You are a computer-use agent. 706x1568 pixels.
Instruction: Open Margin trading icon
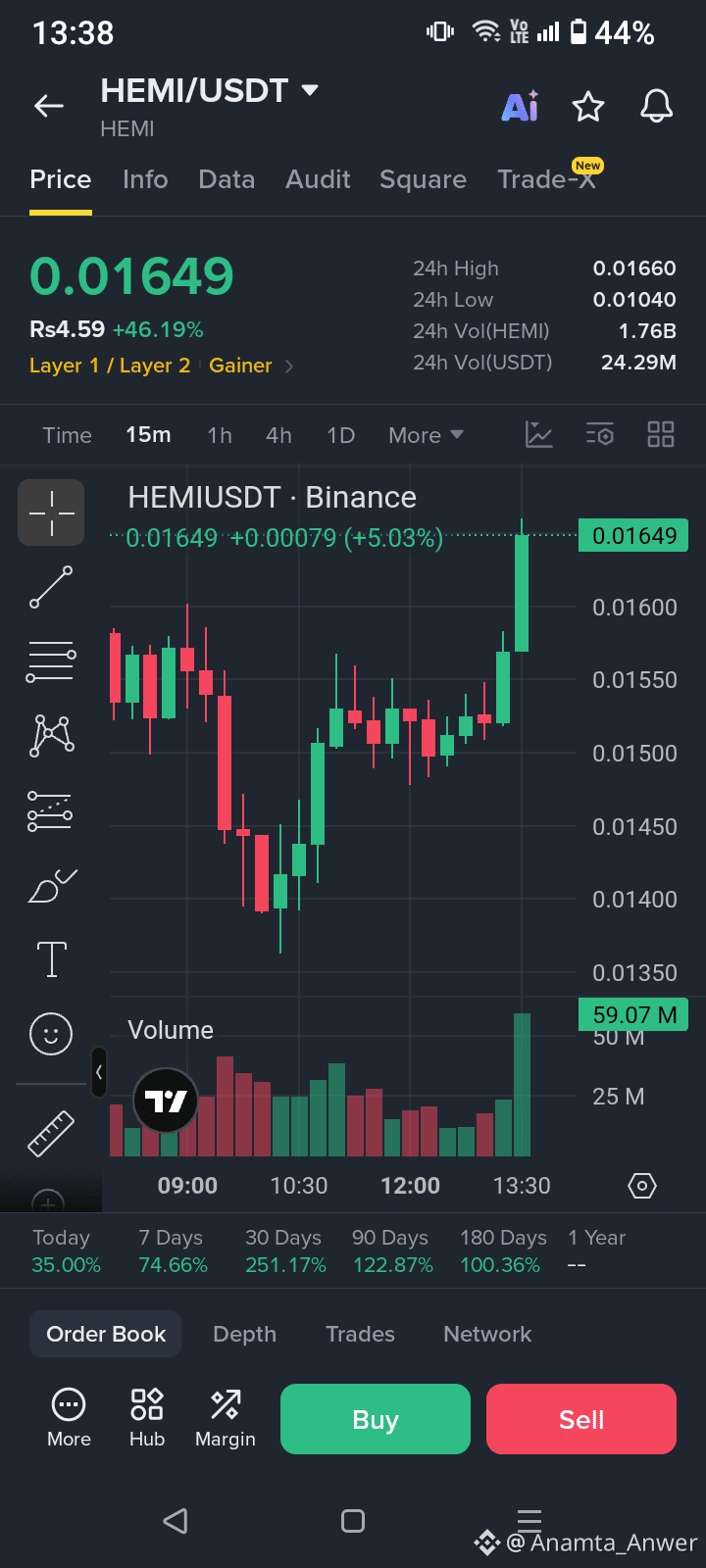226,1417
